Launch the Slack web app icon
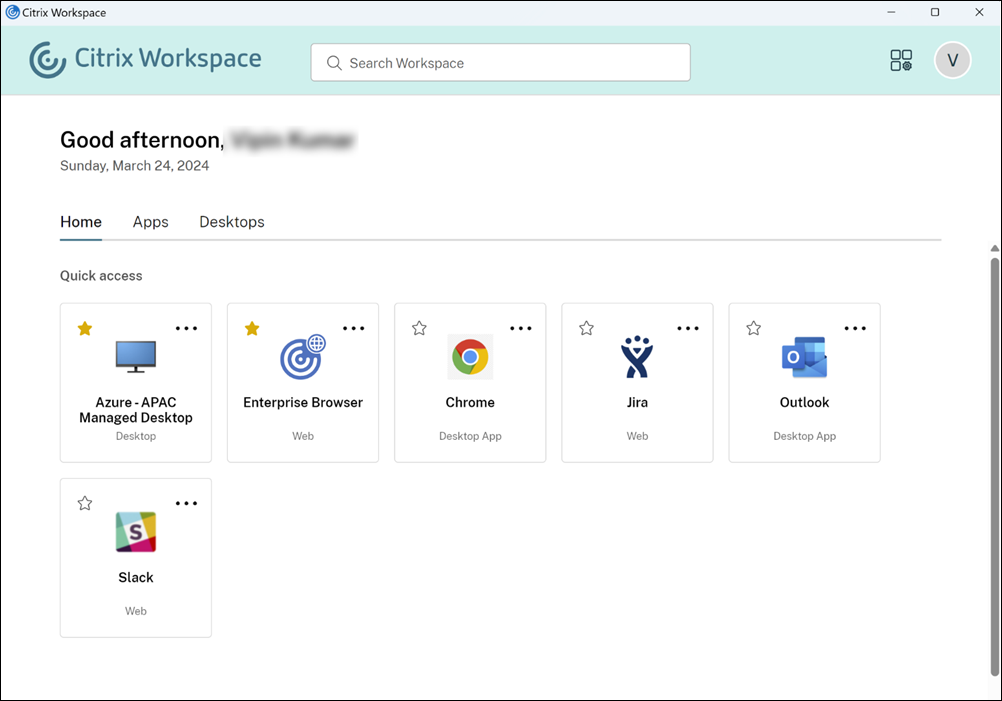The height and width of the screenshot is (701, 1002). point(136,532)
